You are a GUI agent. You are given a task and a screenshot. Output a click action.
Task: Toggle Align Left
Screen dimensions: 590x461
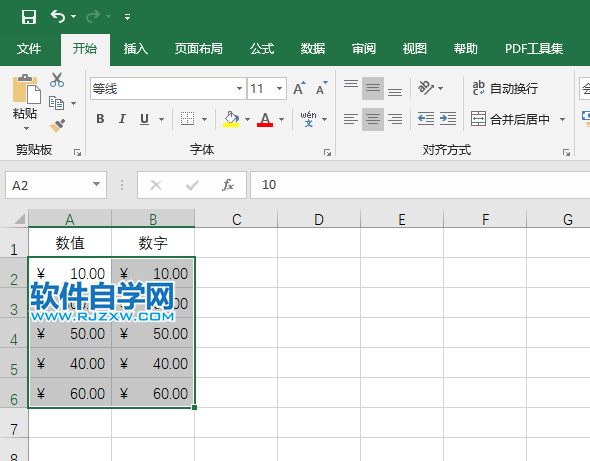[x=351, y=119]
